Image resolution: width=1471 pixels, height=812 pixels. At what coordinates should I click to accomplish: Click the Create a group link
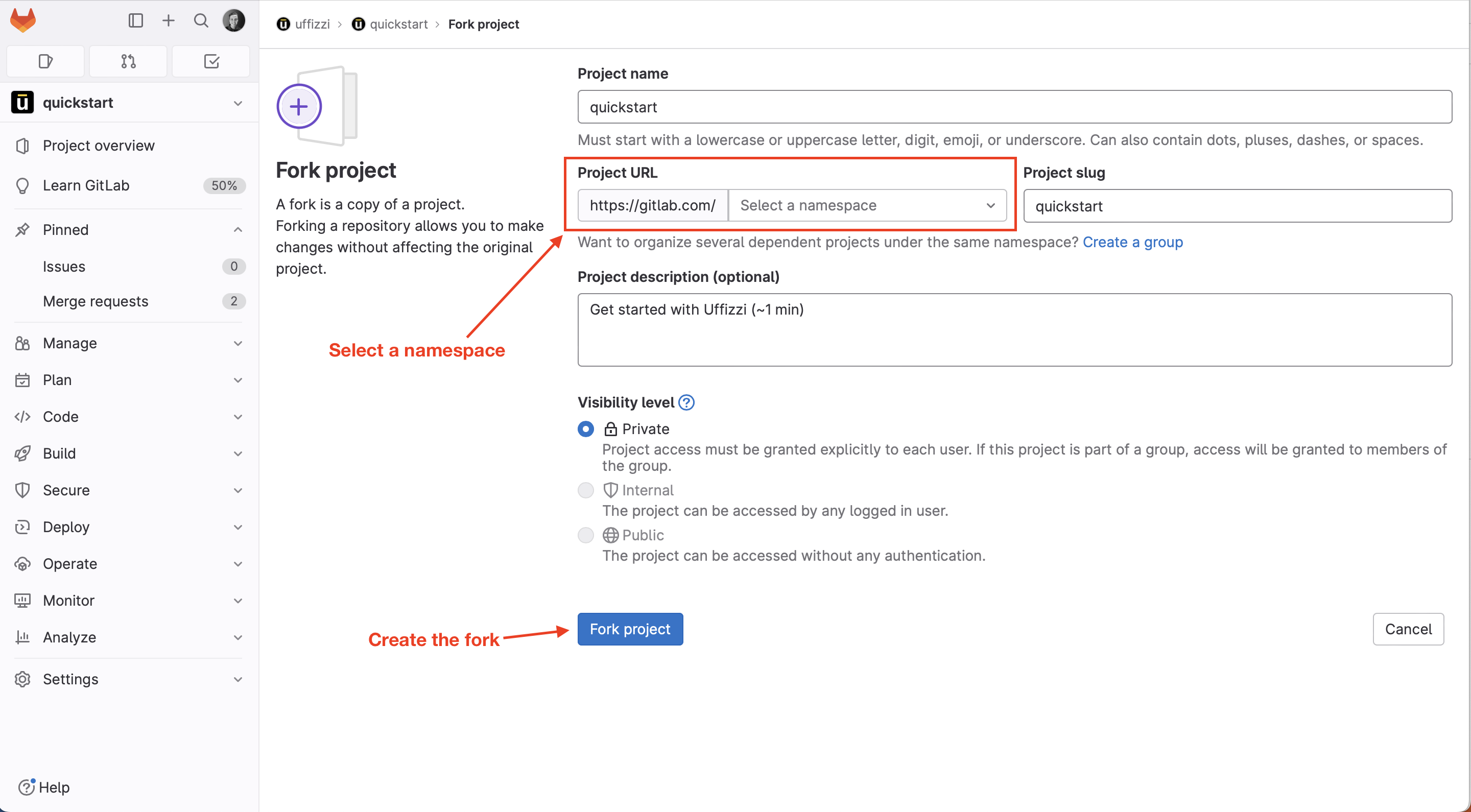(1132, 242)
